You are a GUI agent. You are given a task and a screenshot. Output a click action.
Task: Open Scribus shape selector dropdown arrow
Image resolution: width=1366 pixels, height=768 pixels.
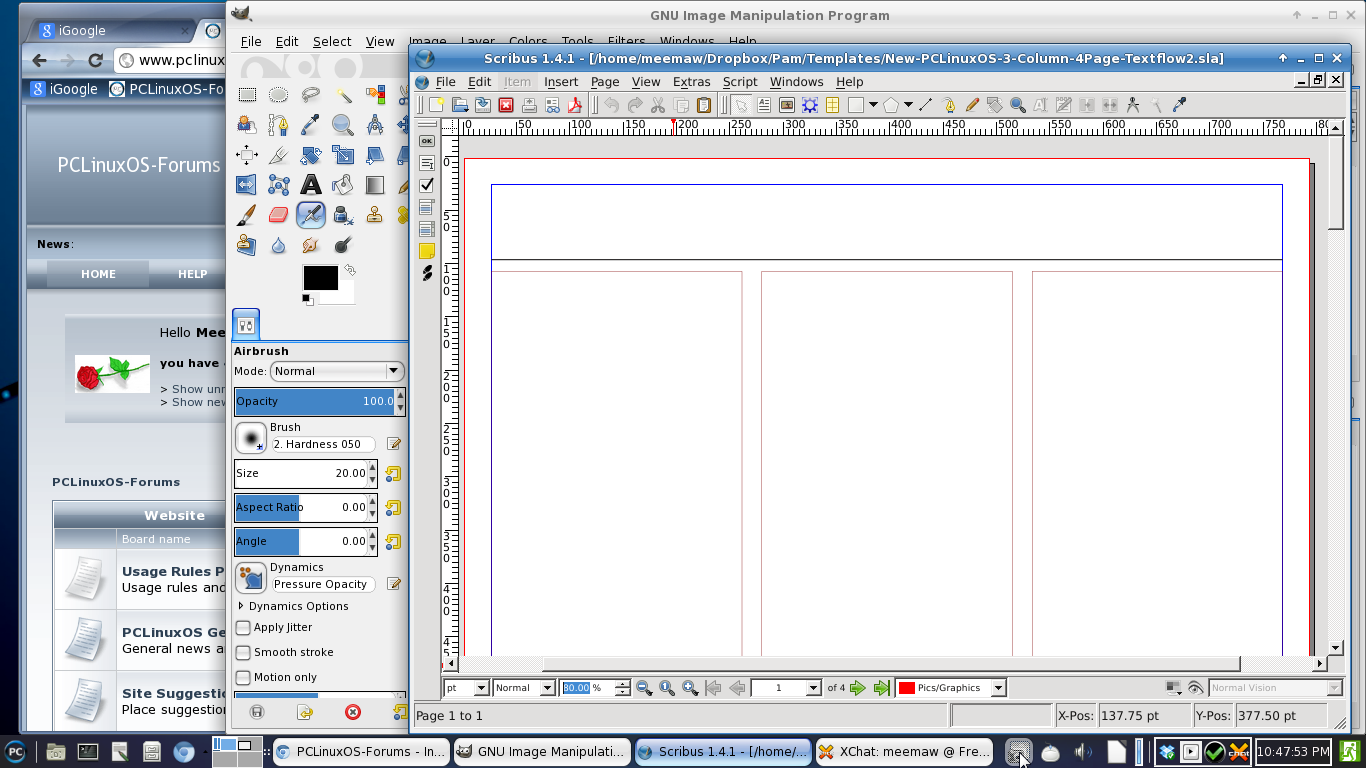point(872,105)
